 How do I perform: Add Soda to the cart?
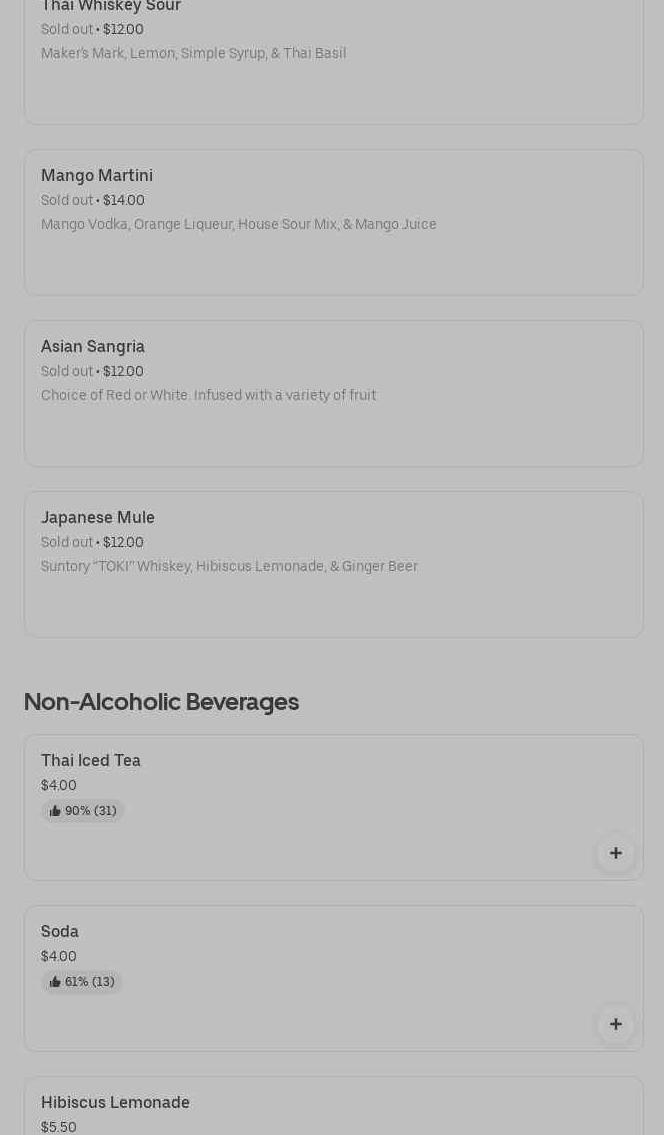(x=615, y=1024)
